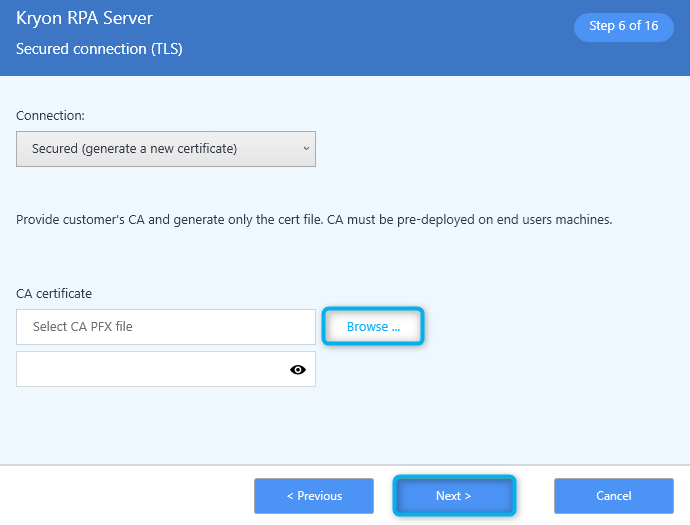Toggle password visibility with the eye icon
Viewport: 690px width, 525px height.
click(298, 370)
